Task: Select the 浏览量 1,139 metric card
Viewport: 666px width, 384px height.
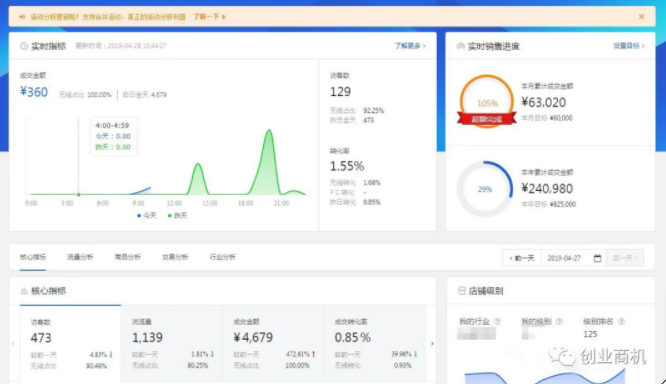Action: [172, 343]
